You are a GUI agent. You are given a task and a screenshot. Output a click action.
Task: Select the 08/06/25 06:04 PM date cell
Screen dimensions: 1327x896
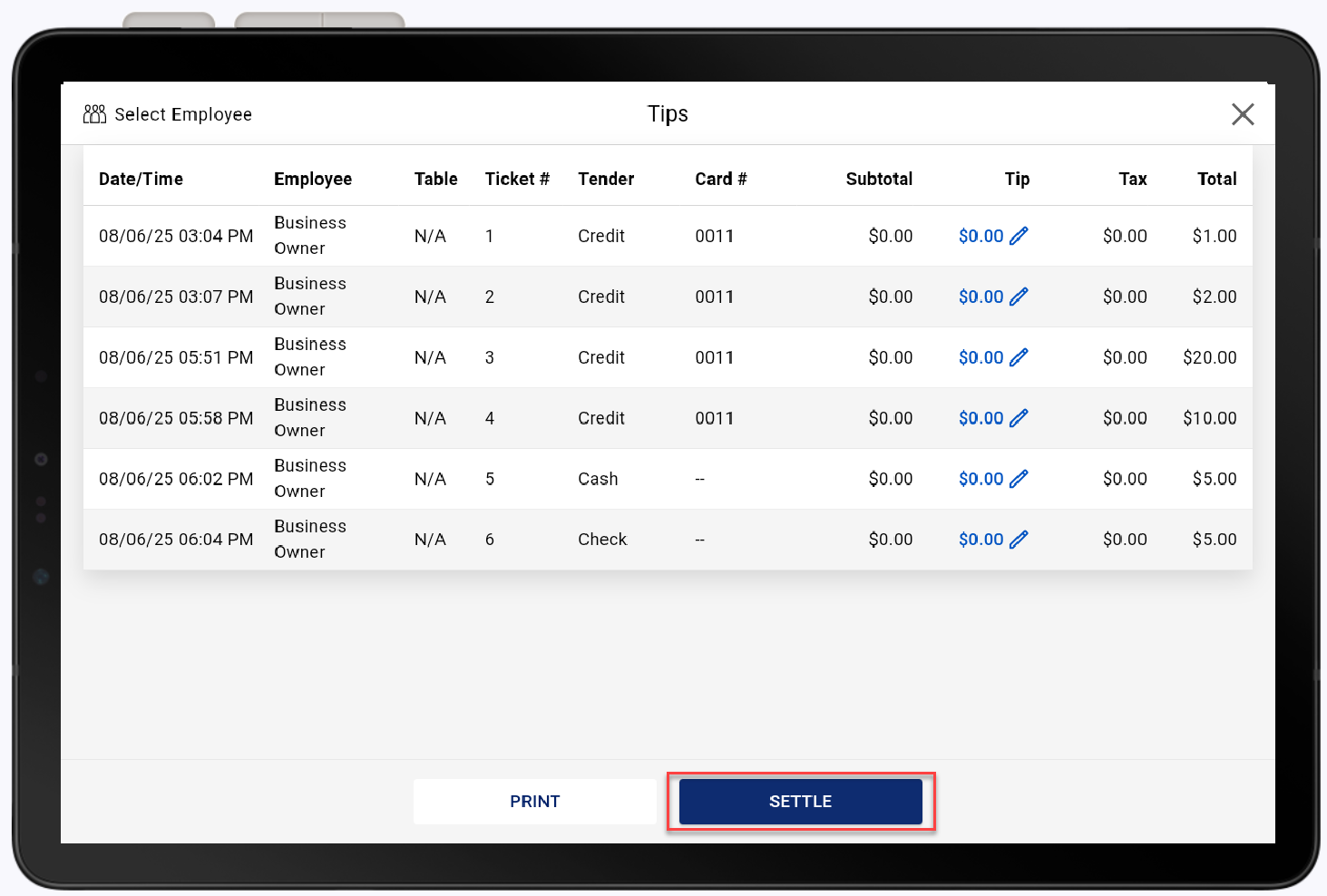tap(176, 540)
